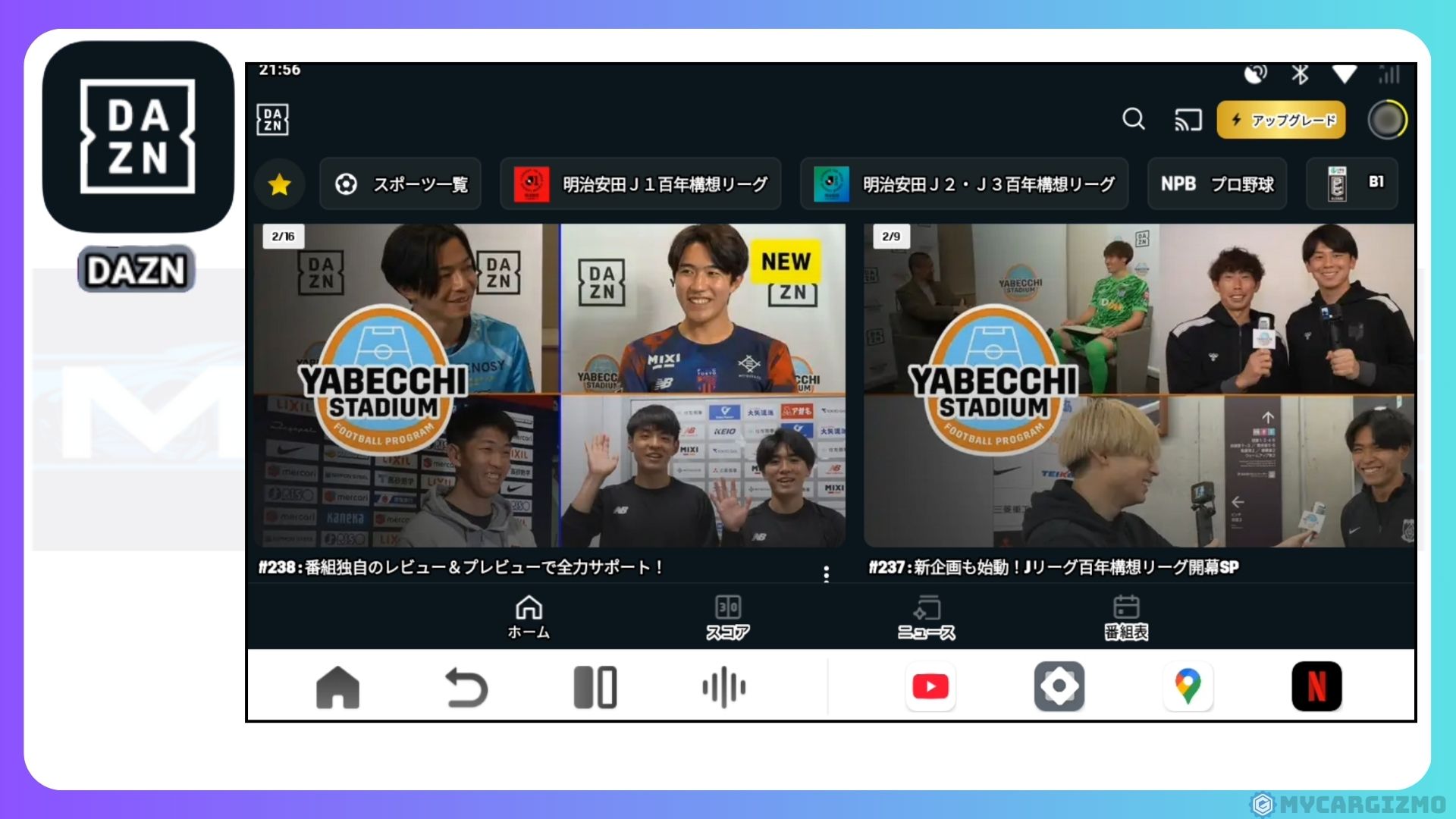Tap the Cast to device icon
Viewport: 1456px width, 819px height.
[1188, 120]
